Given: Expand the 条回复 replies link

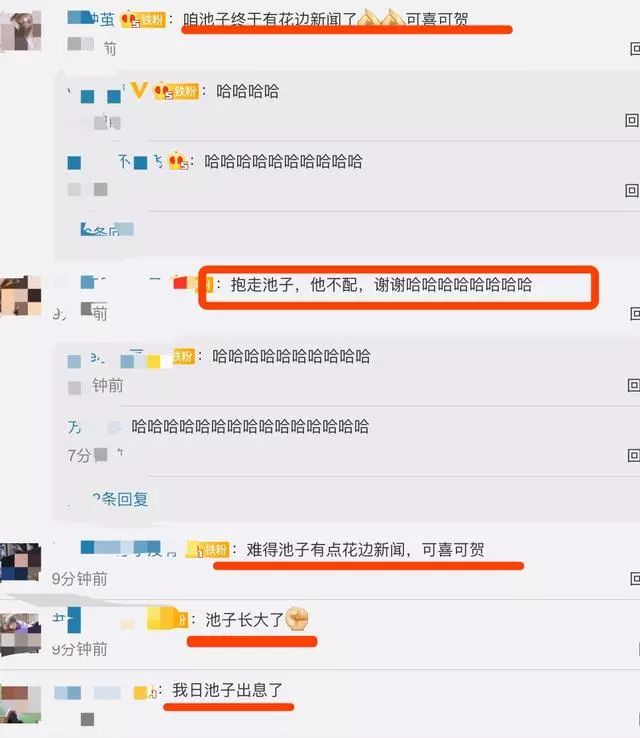Looking at the screenshot, I should [x=120, y=499].
